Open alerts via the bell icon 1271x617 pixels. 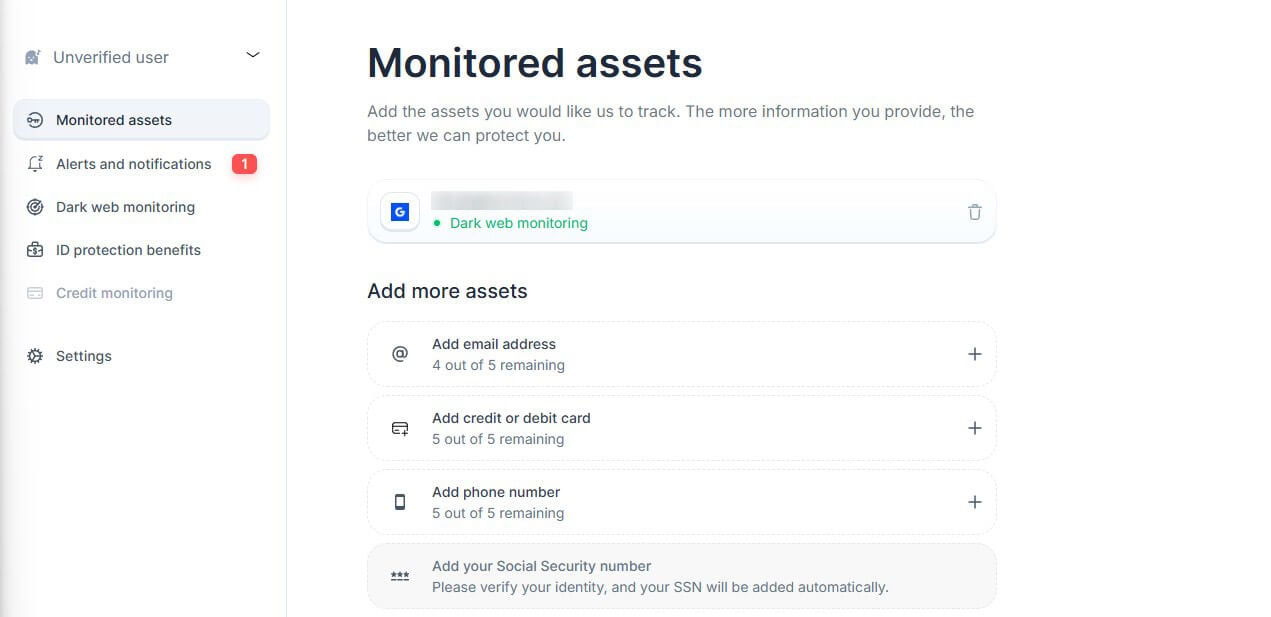tap(33, 164)
